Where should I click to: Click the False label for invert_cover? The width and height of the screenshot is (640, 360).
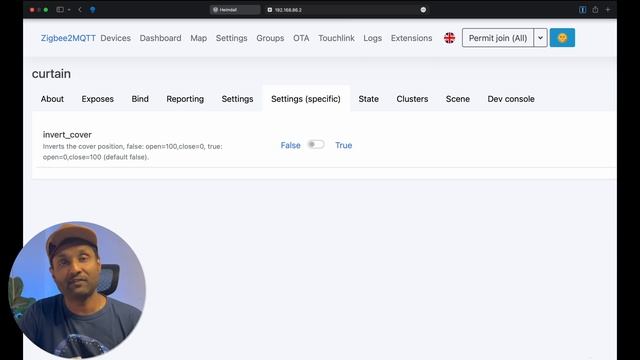click(290, 145)
